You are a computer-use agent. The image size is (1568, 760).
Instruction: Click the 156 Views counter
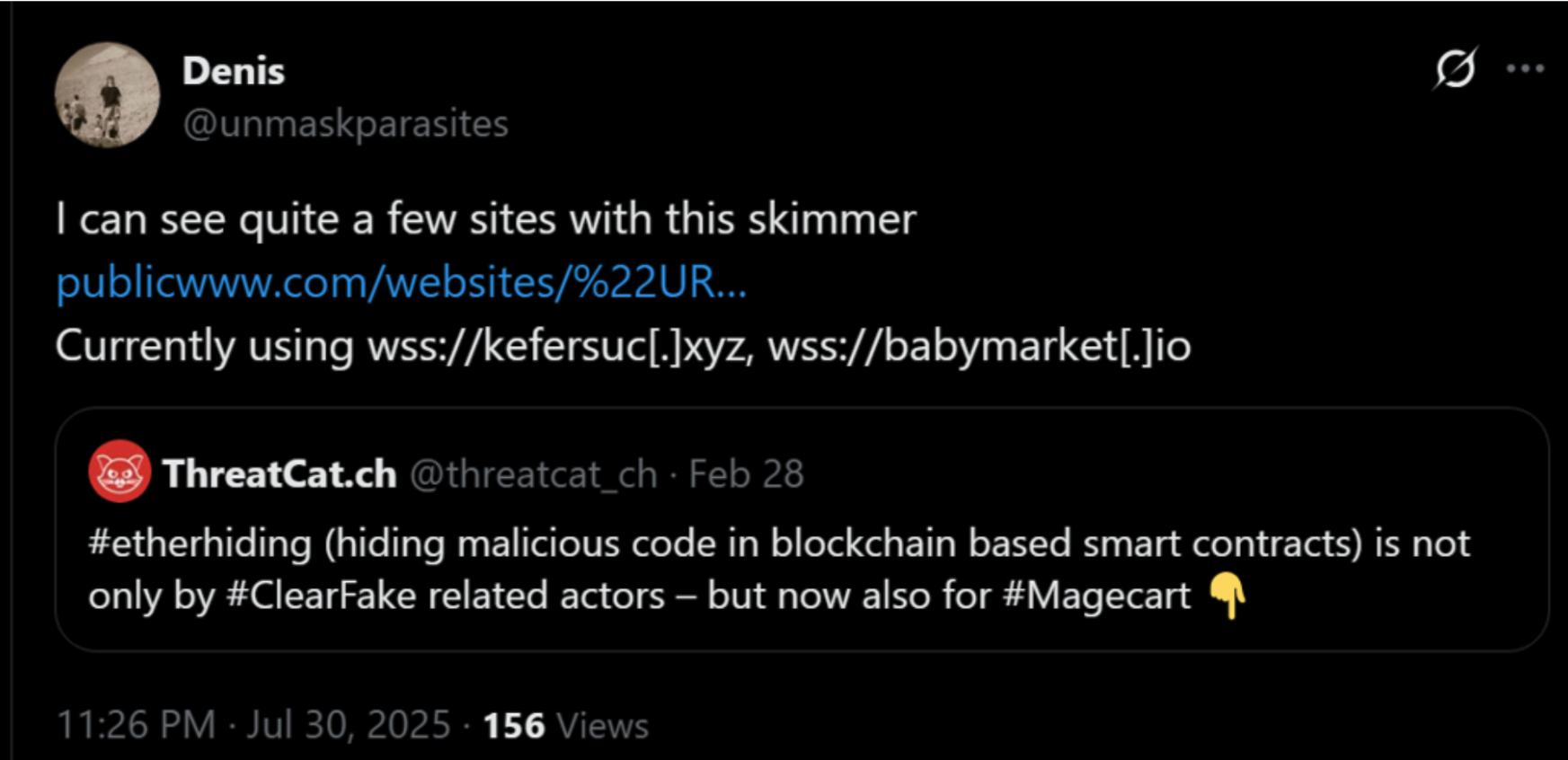(x=565, y=725)
